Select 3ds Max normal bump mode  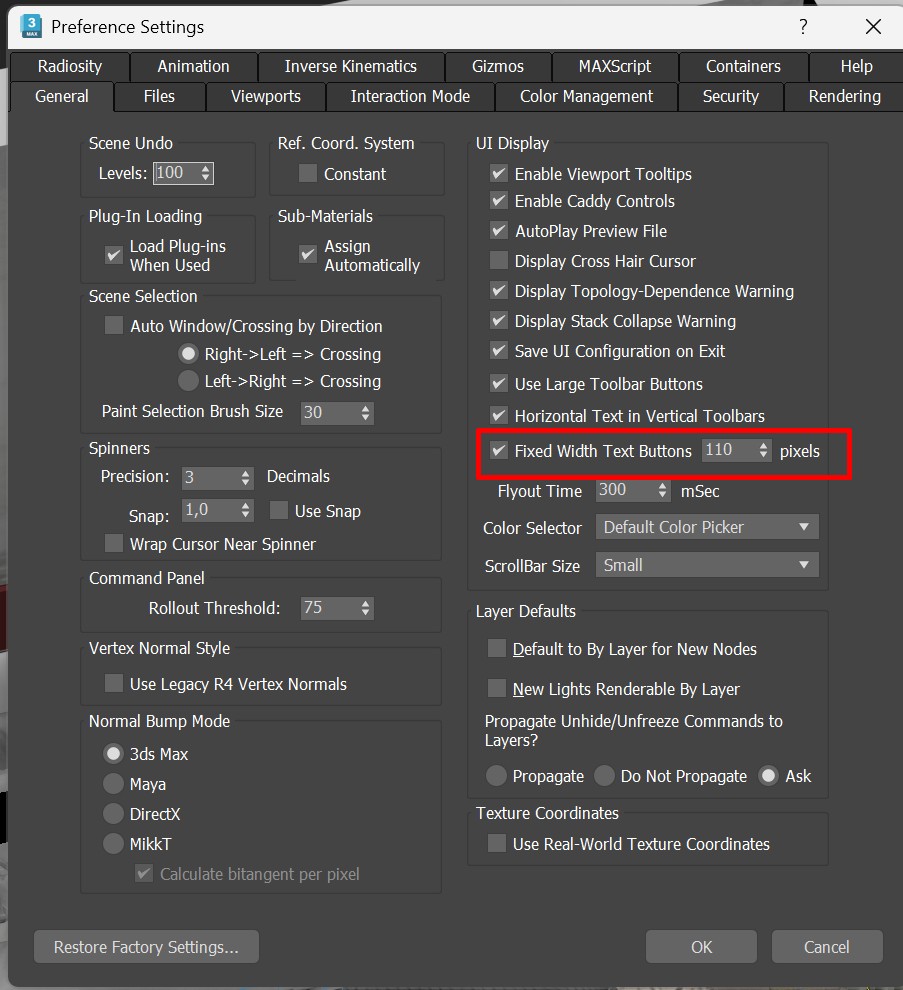click(113, 754)
